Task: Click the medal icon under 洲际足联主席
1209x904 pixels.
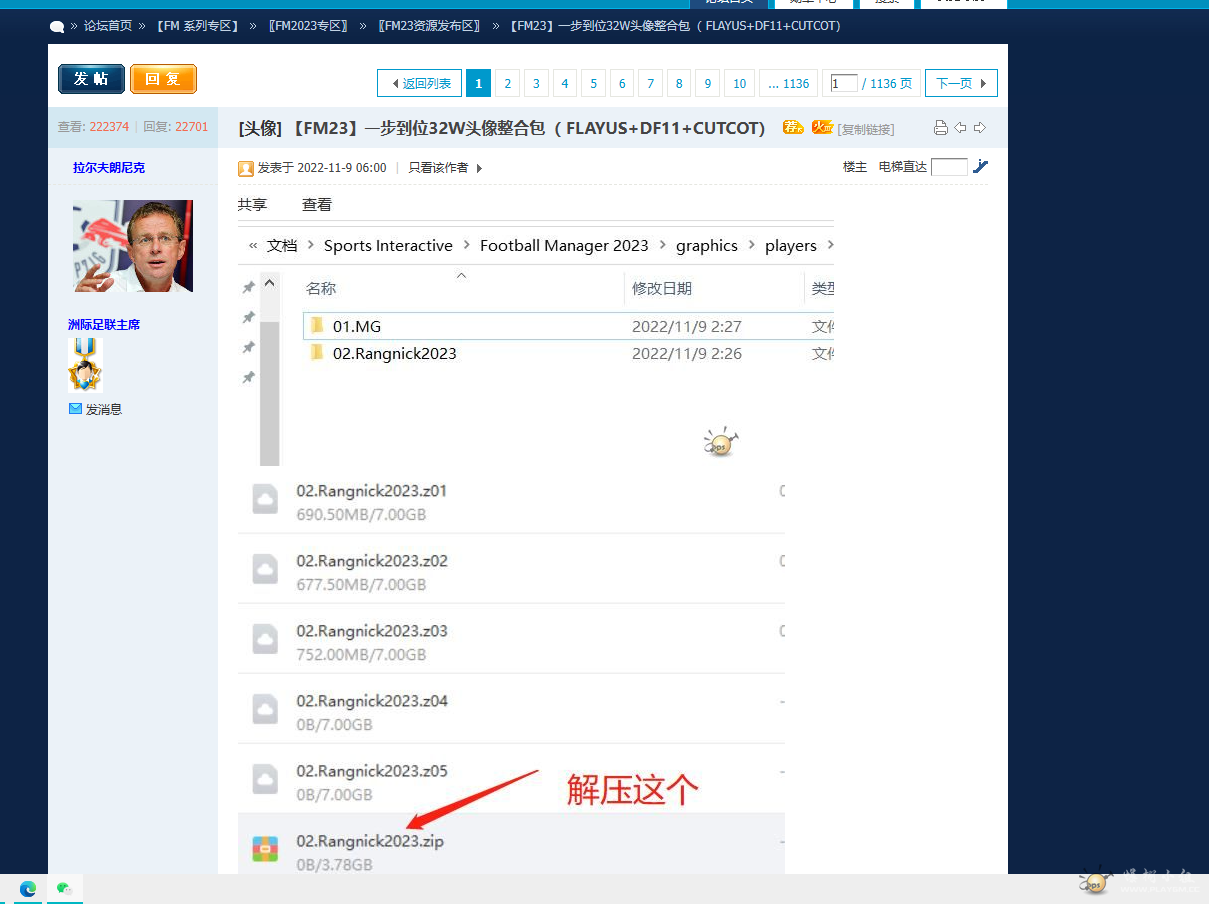Action: (85, 364)
